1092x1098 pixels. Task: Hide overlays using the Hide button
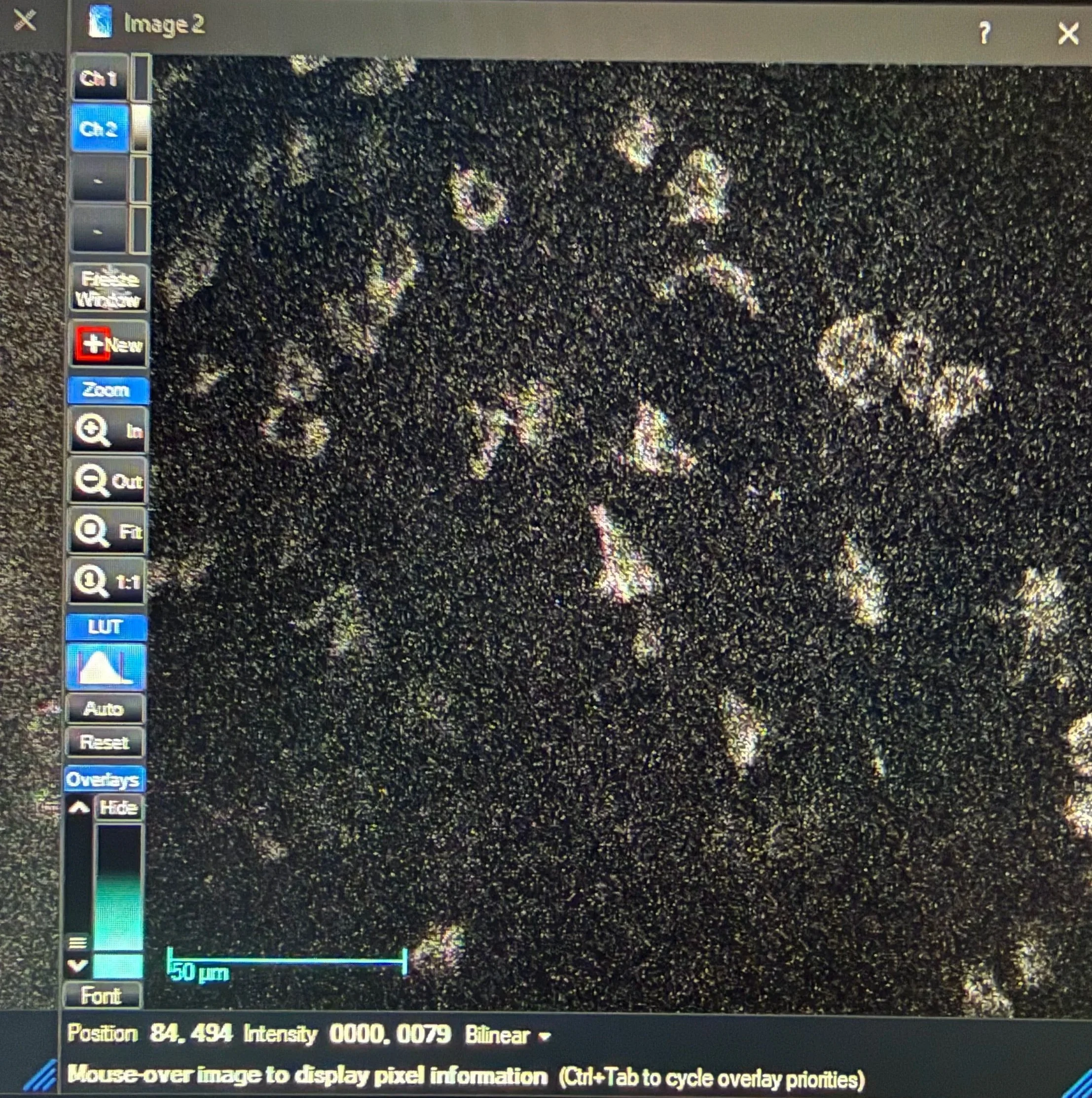point(118,807)
